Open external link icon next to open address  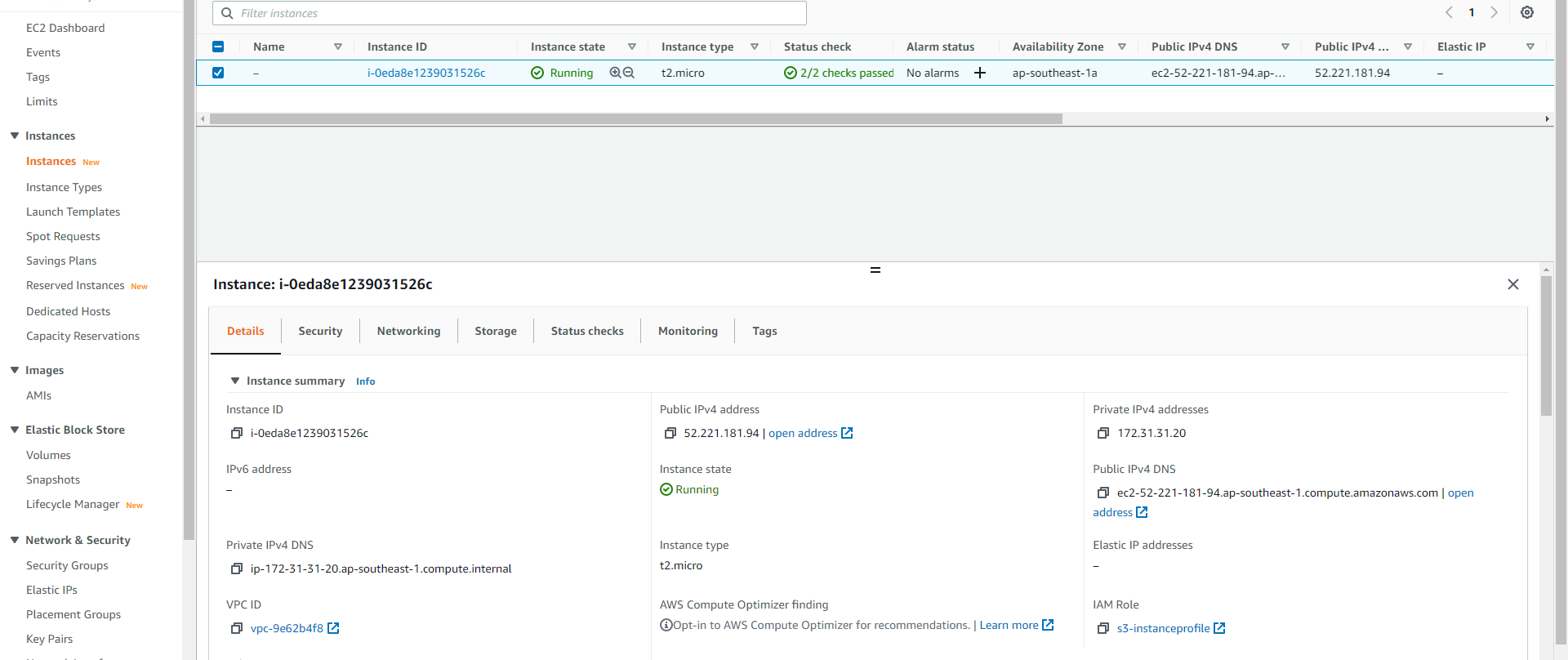coord(847,433)
